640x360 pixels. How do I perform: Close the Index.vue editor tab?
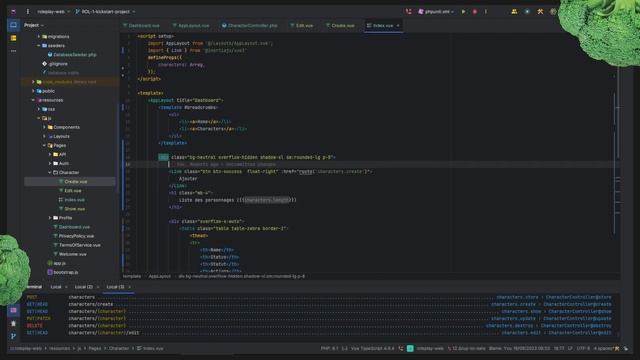tap(398, 25)
